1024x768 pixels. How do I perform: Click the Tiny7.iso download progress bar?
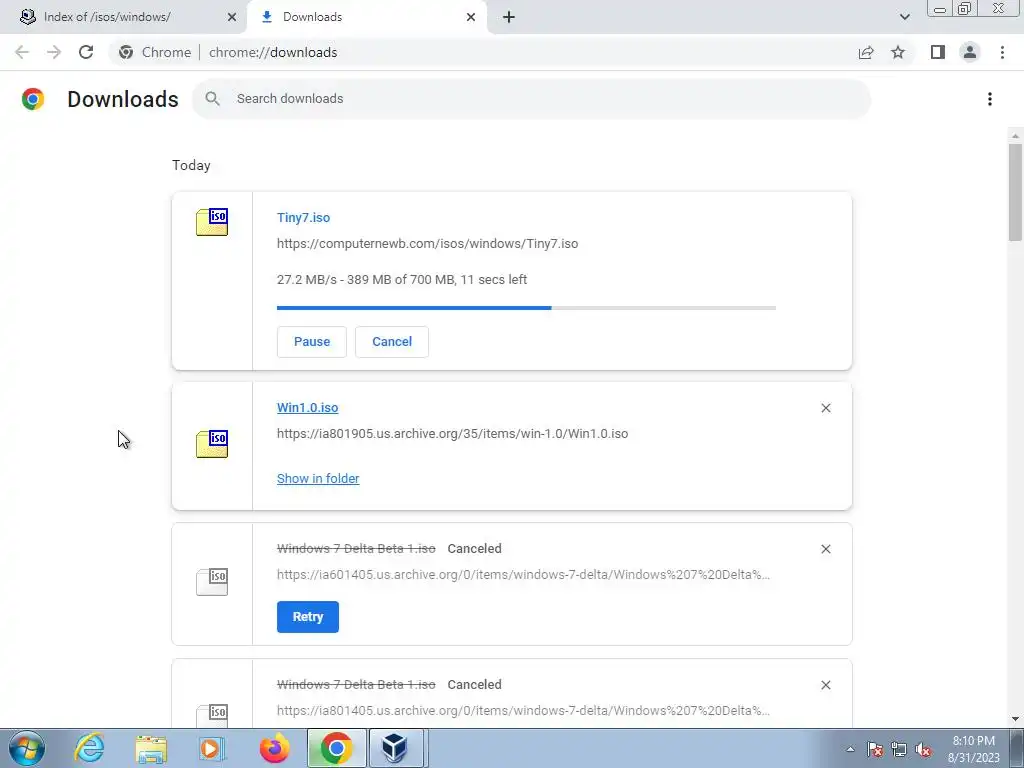click(x=526, y=307)
